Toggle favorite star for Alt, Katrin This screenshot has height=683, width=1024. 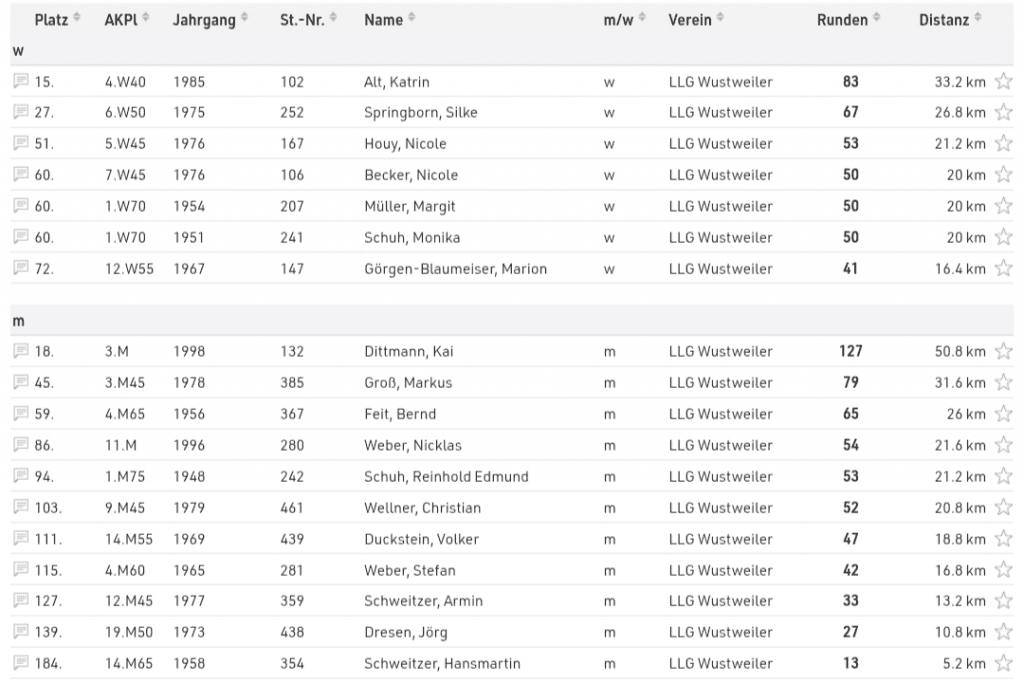pos(1003,82)
